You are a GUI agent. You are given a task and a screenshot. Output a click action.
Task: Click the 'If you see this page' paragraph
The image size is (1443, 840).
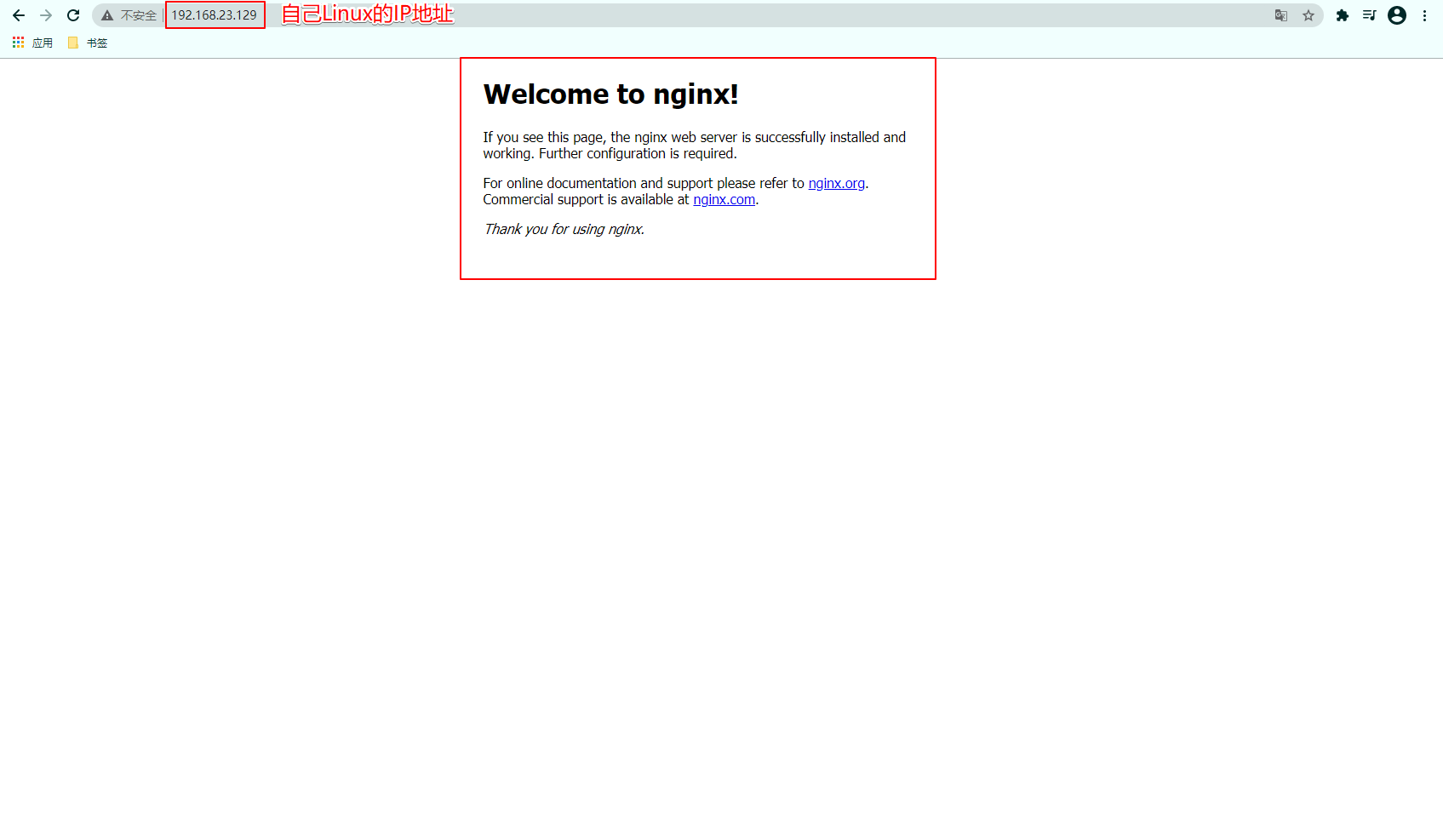coord(695,146)
